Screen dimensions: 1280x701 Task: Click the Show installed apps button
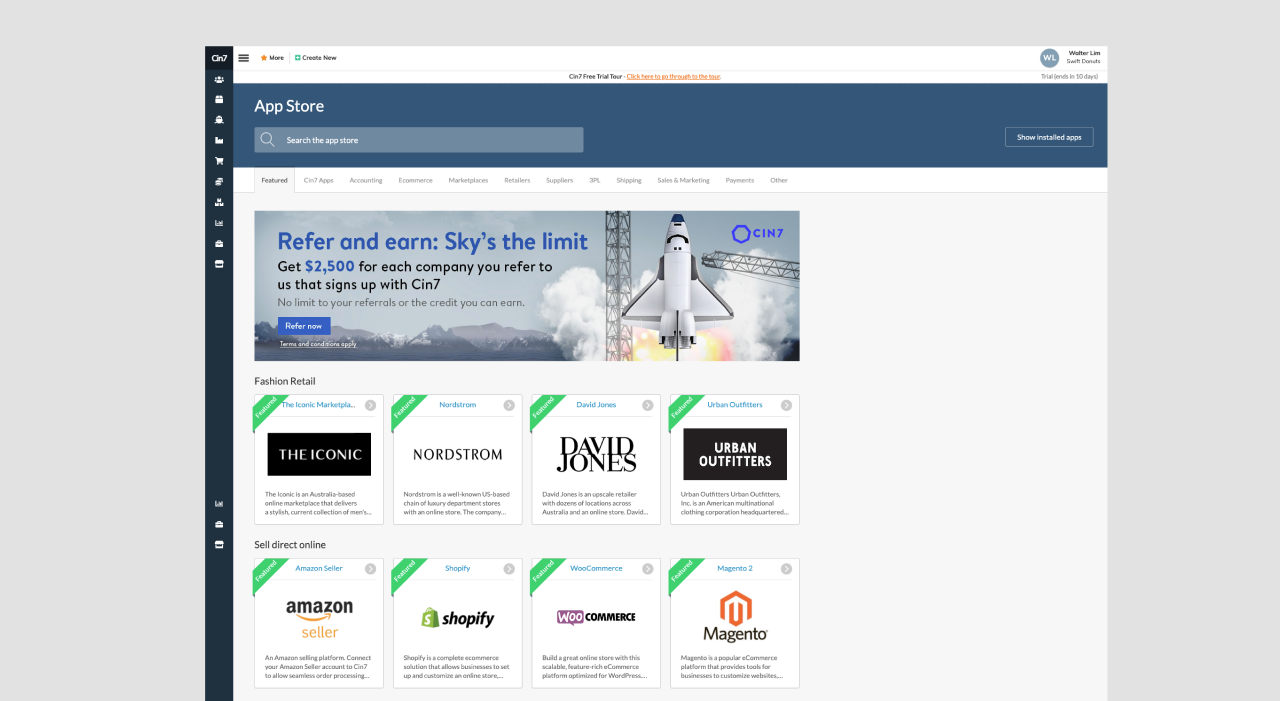coord(1049,137)
